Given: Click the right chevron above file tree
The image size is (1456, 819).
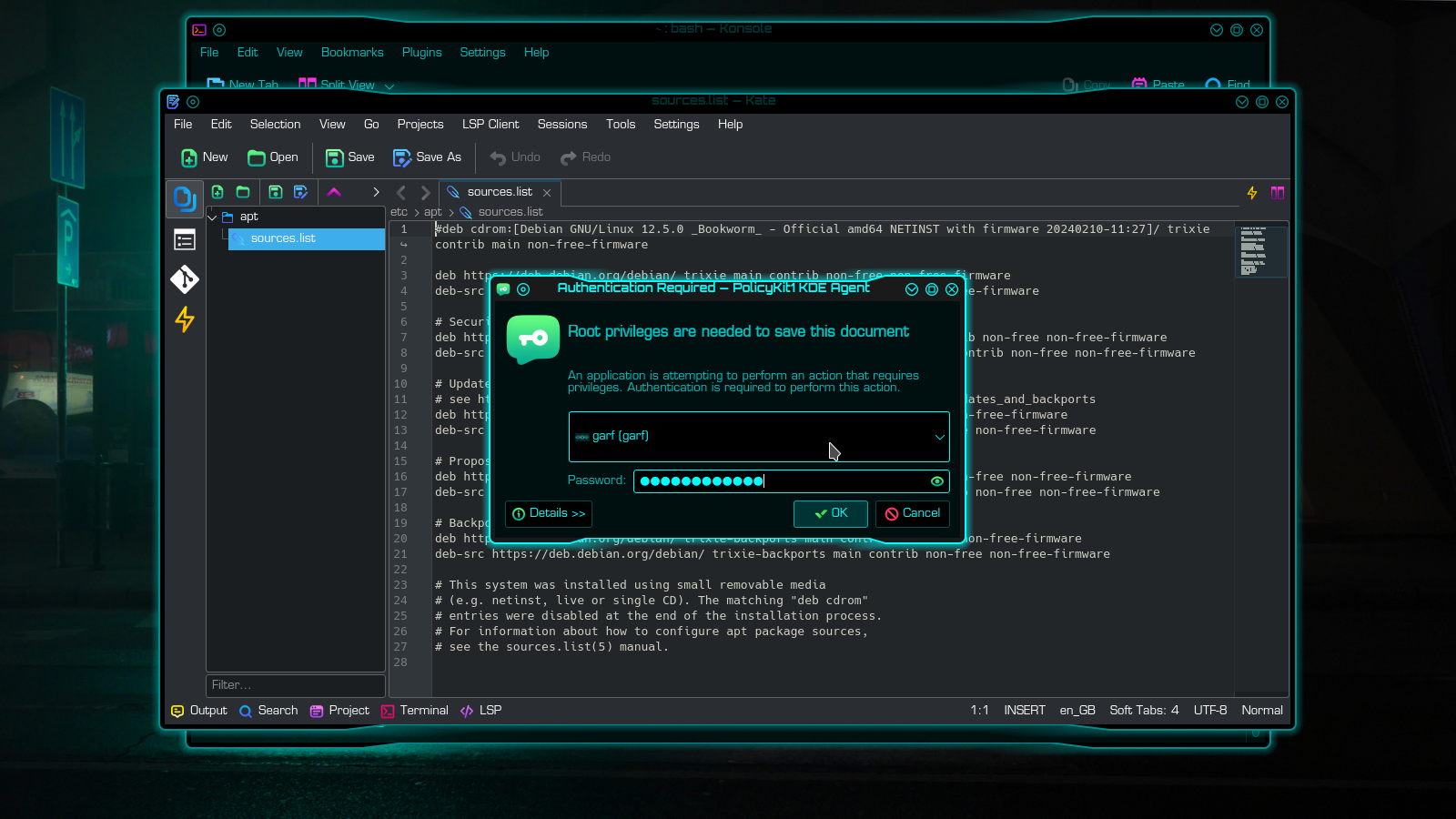Looking at the screenshot, I should [x=376, y=192].
